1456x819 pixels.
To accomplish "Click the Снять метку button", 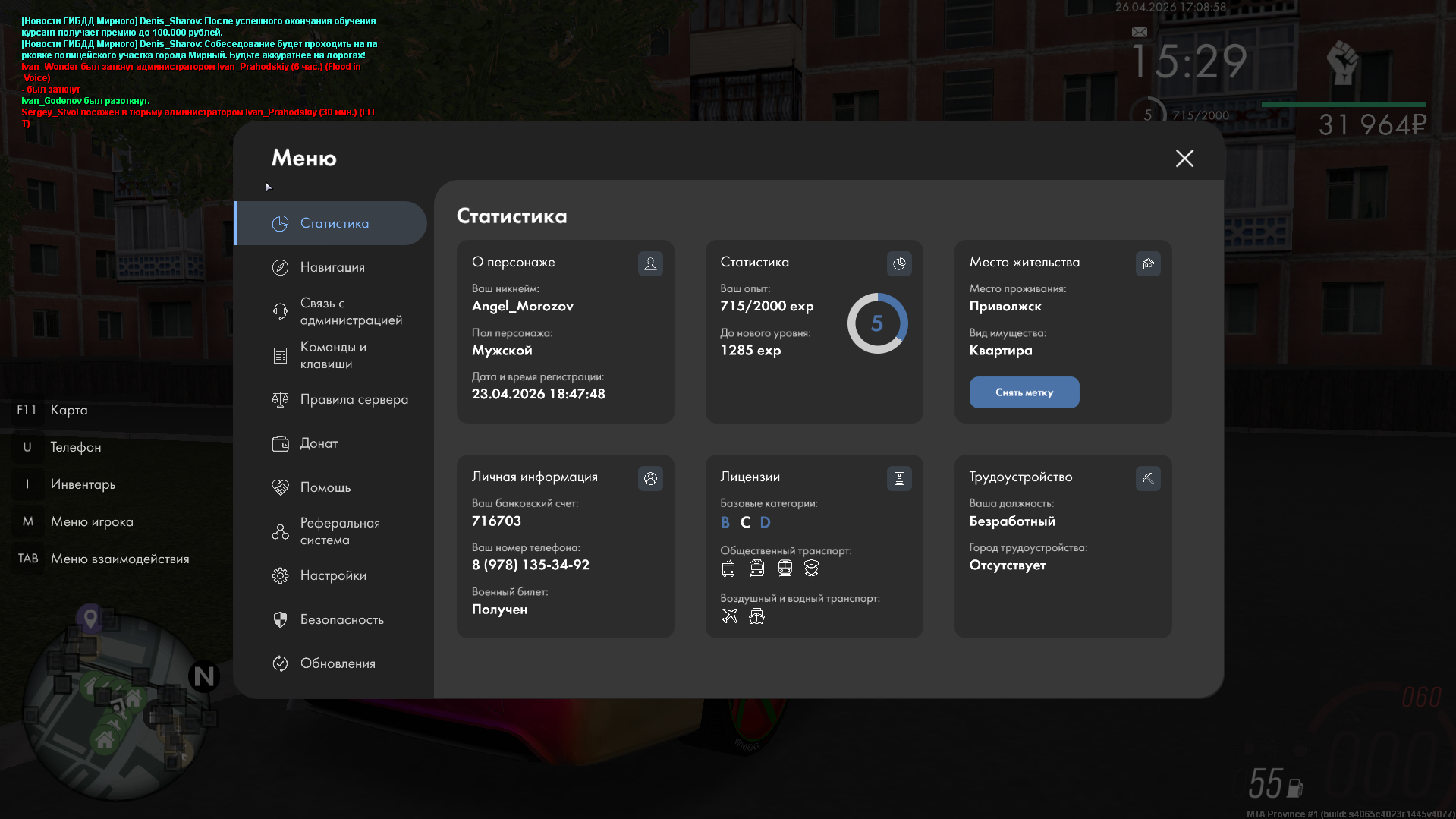I will pyautogui.click(x=1024, y=392).
